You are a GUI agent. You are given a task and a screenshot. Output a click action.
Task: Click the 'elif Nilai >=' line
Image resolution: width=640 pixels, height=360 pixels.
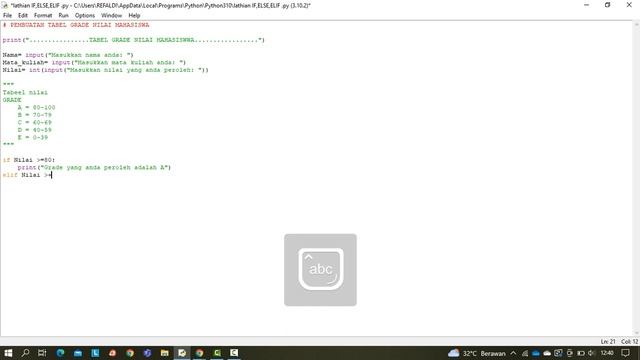pos(27,175)
